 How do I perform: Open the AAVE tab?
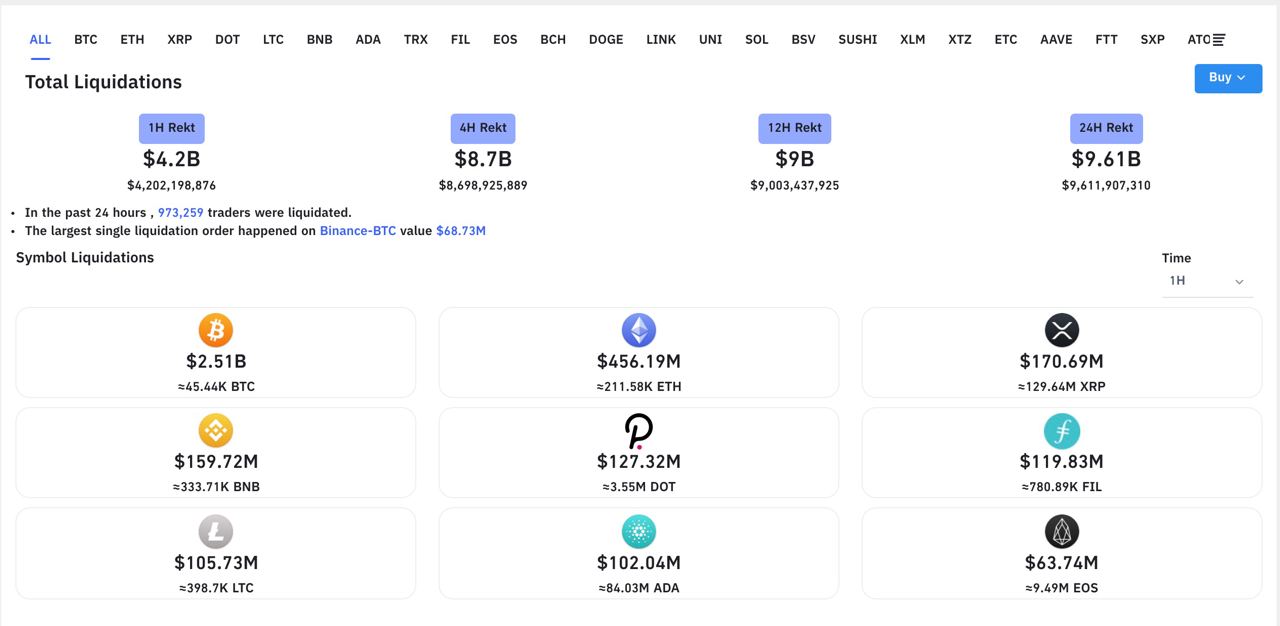(1056, 40)
